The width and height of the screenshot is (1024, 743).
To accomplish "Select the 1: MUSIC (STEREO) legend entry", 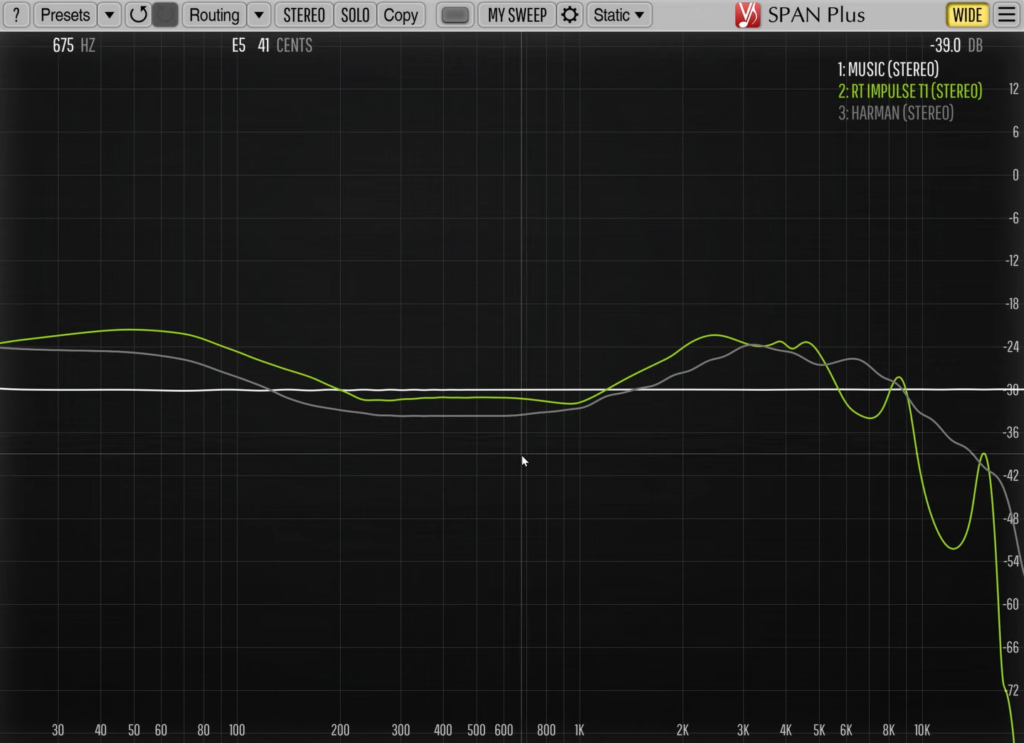I will click(x=888, y=69).
